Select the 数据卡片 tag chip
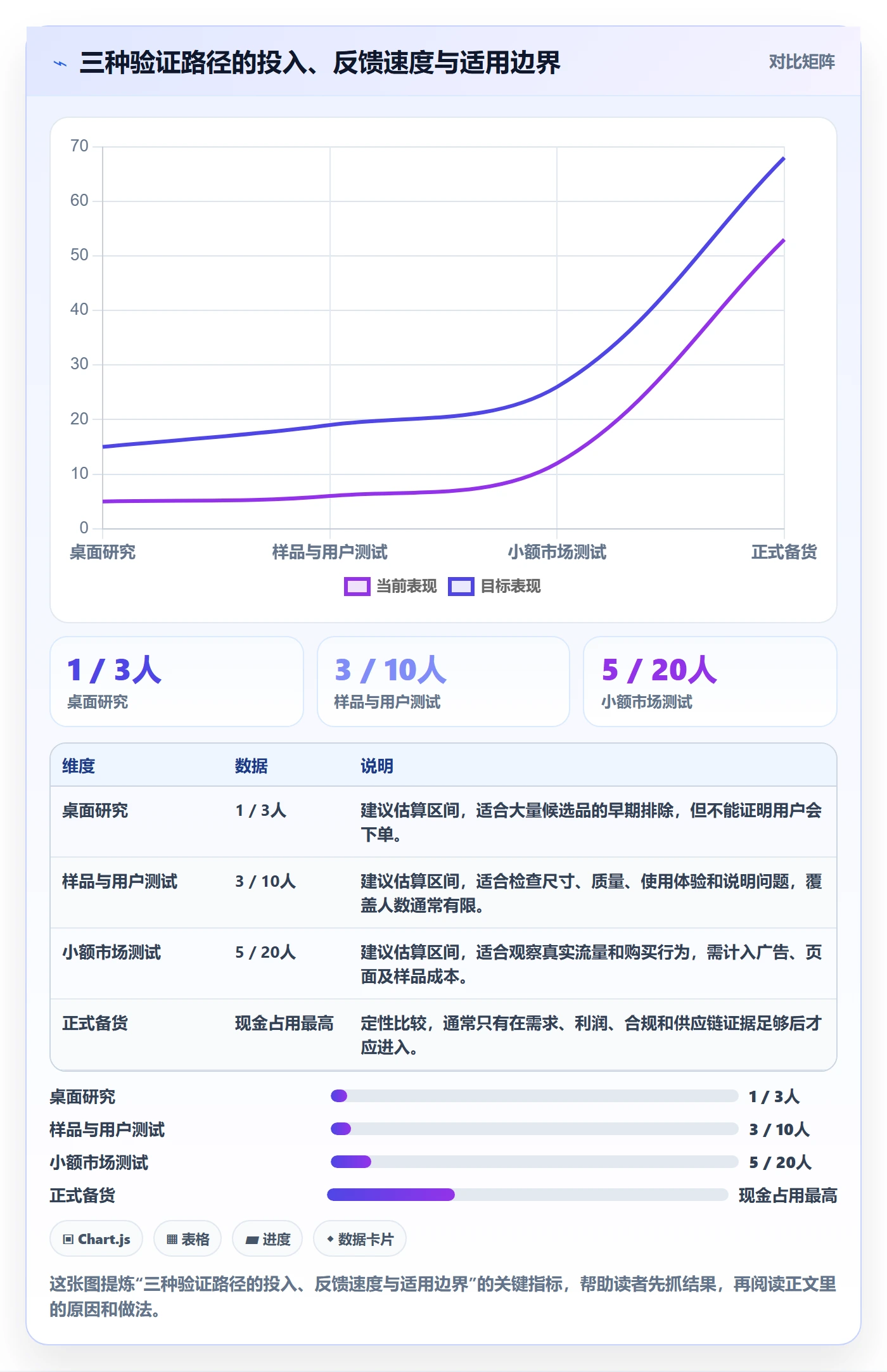 click(x=360, y=1238)
